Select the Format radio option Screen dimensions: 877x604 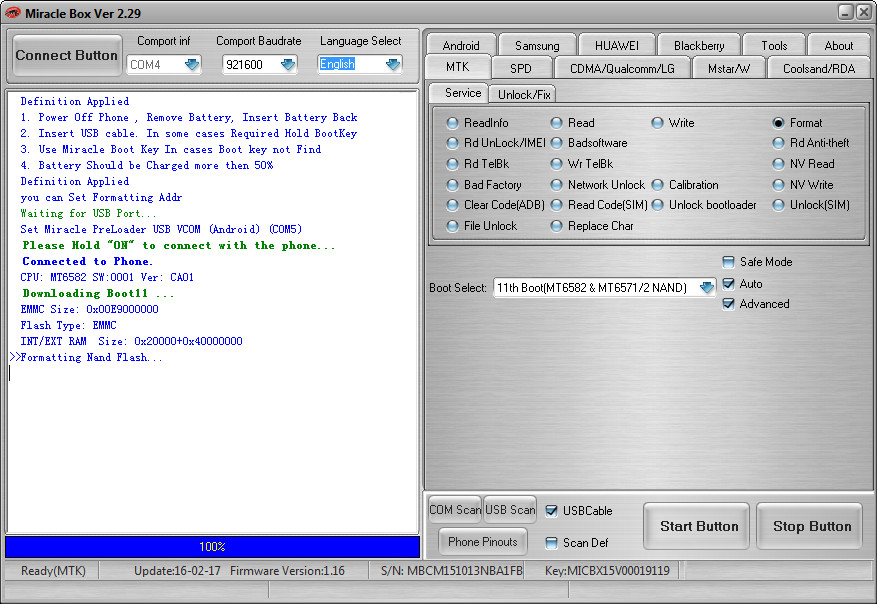(798, 122)
